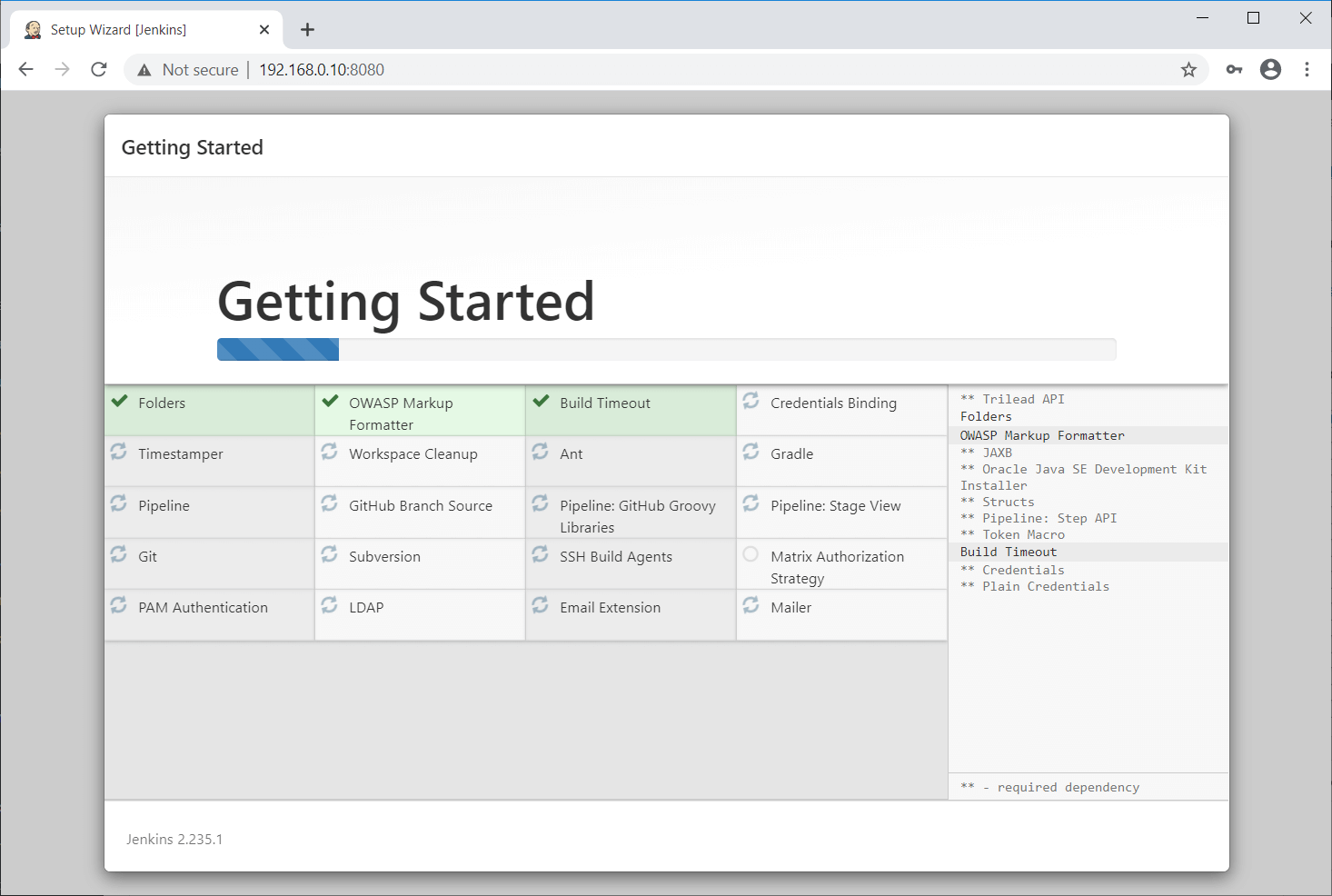Click the Workspace Cleanup plugin label
This screenshot has width=1332, height=896.
[413, 454]
